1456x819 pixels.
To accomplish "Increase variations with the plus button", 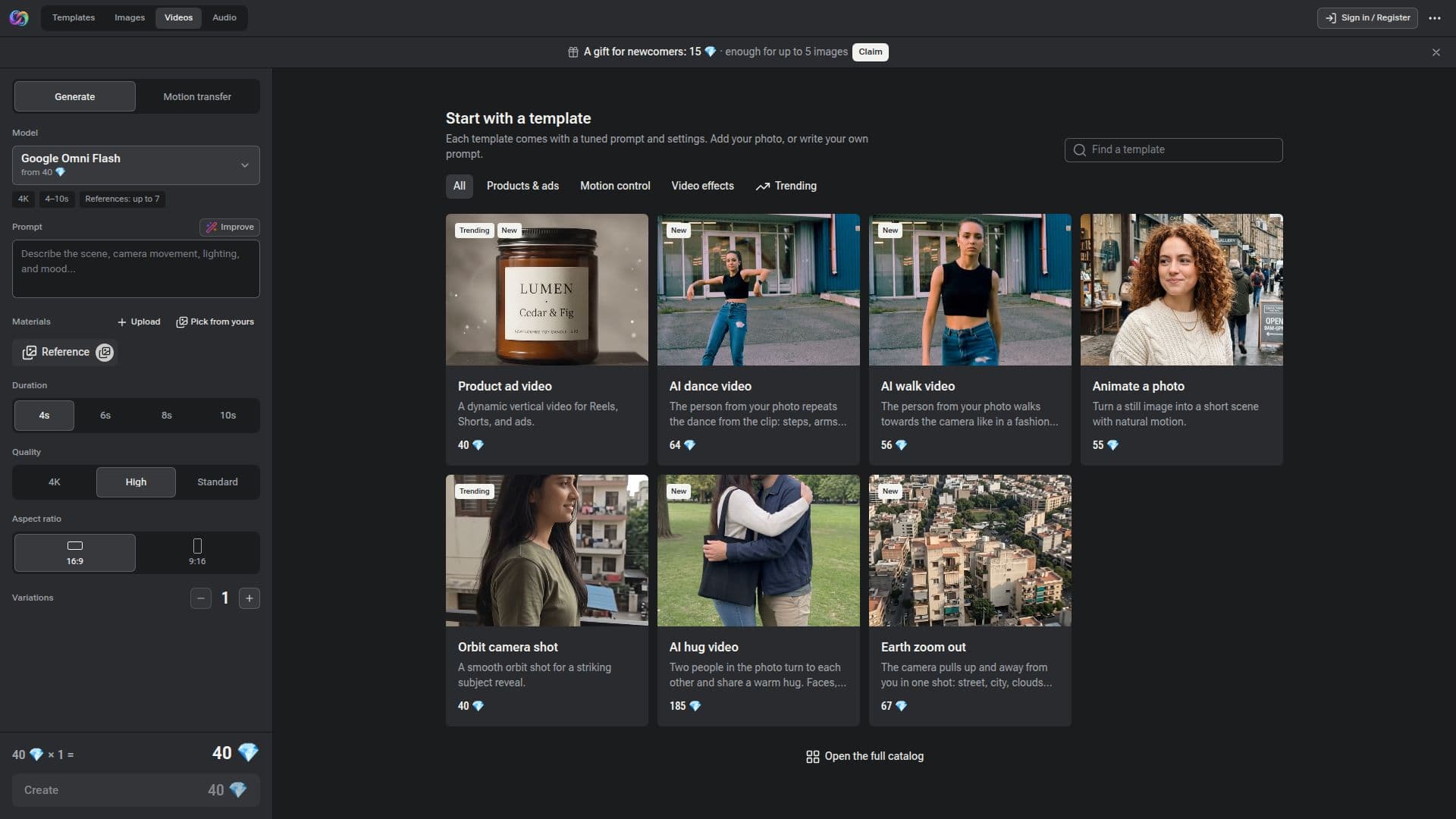I will (249, 598).
